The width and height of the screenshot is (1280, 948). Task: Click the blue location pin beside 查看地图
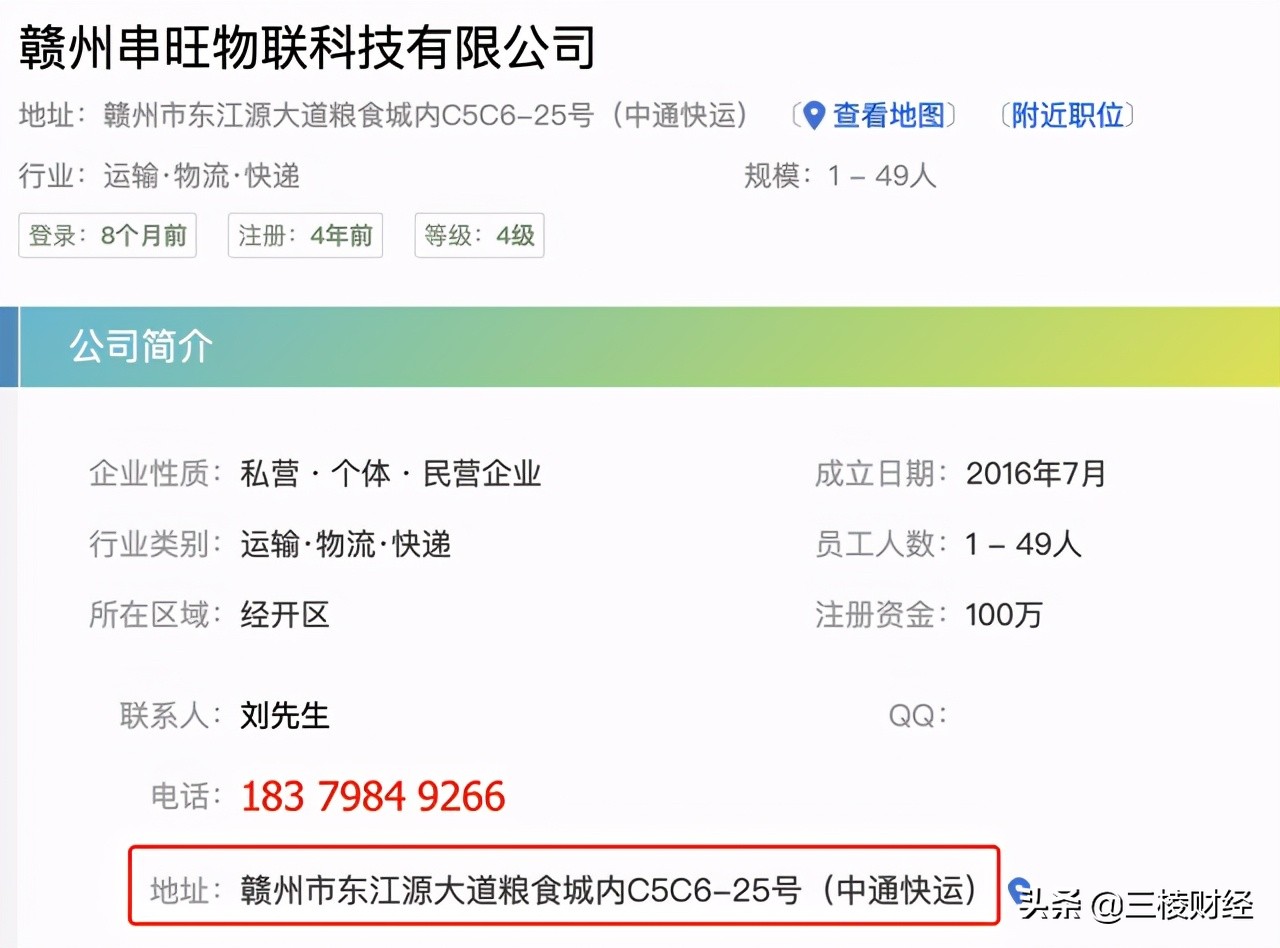pyautogui.click(x=813, y=115)
